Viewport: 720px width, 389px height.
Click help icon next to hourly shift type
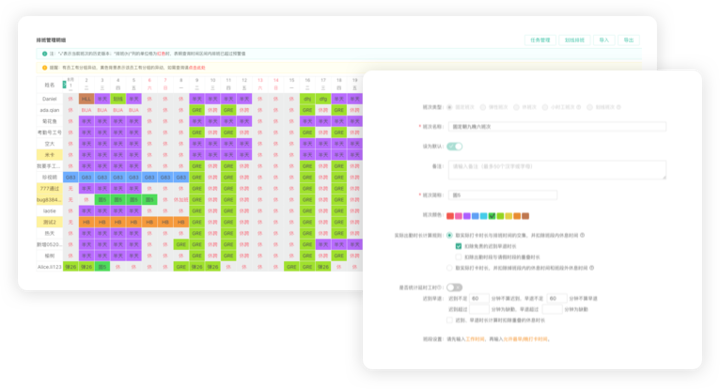point(579,107)
